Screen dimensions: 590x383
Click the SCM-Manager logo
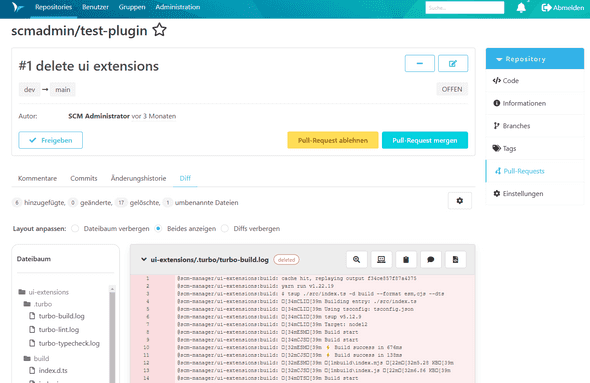click(17, 7)
